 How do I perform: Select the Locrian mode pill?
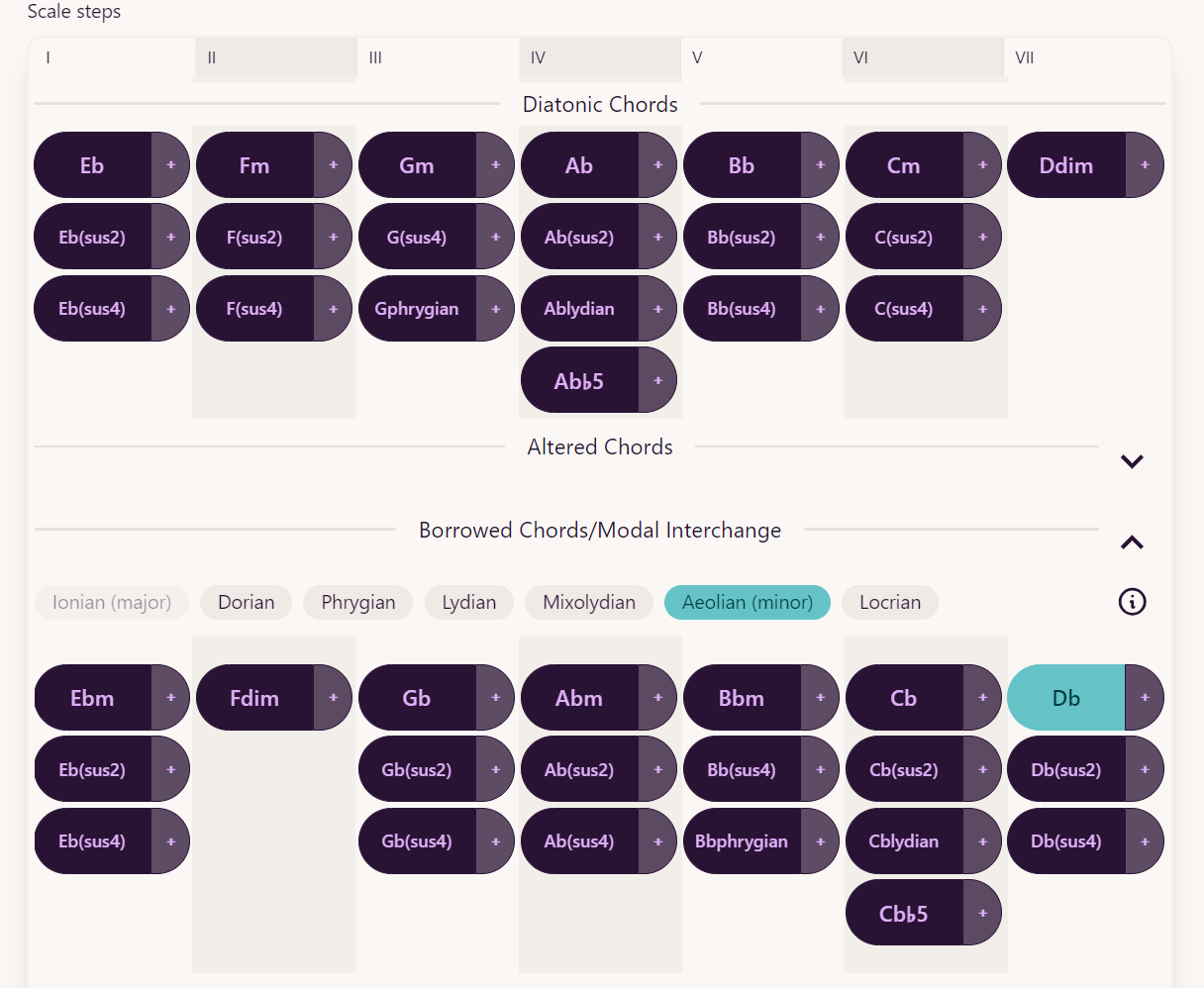890,602
